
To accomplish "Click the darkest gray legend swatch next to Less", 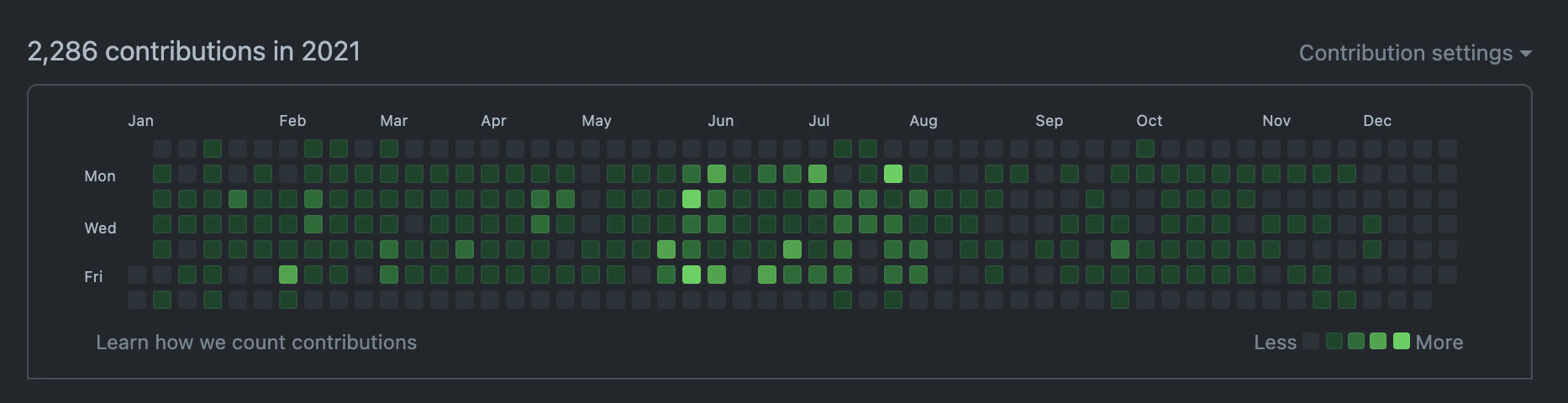I will (1311, 341).
